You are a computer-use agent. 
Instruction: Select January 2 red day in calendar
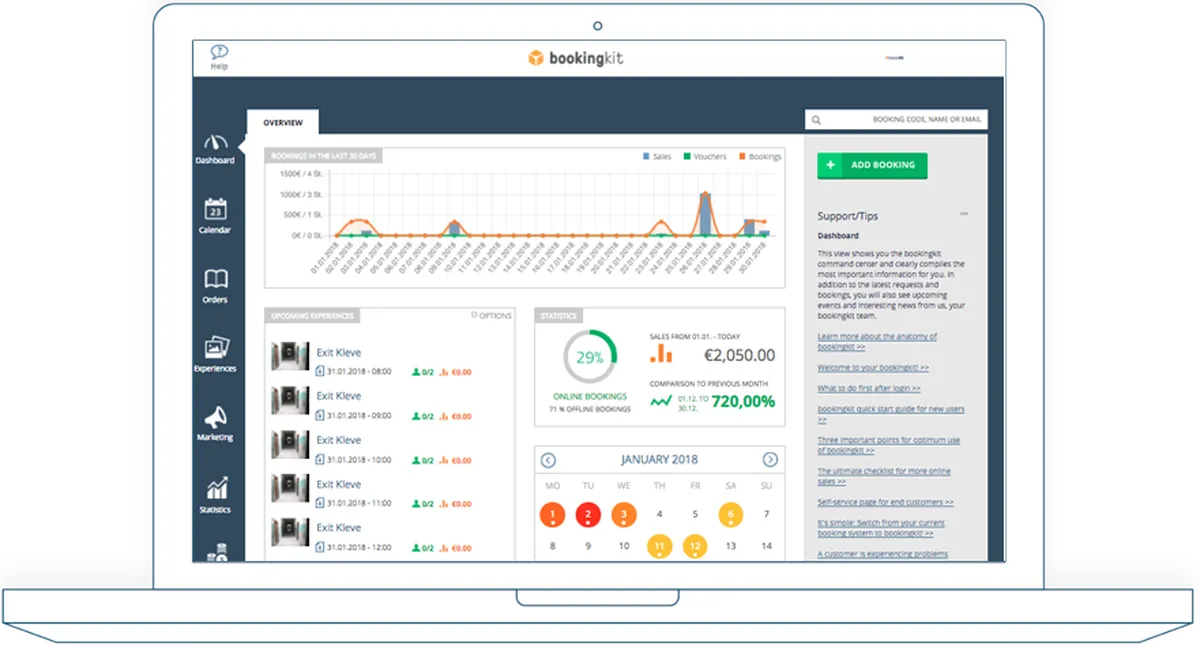point(588,515)
